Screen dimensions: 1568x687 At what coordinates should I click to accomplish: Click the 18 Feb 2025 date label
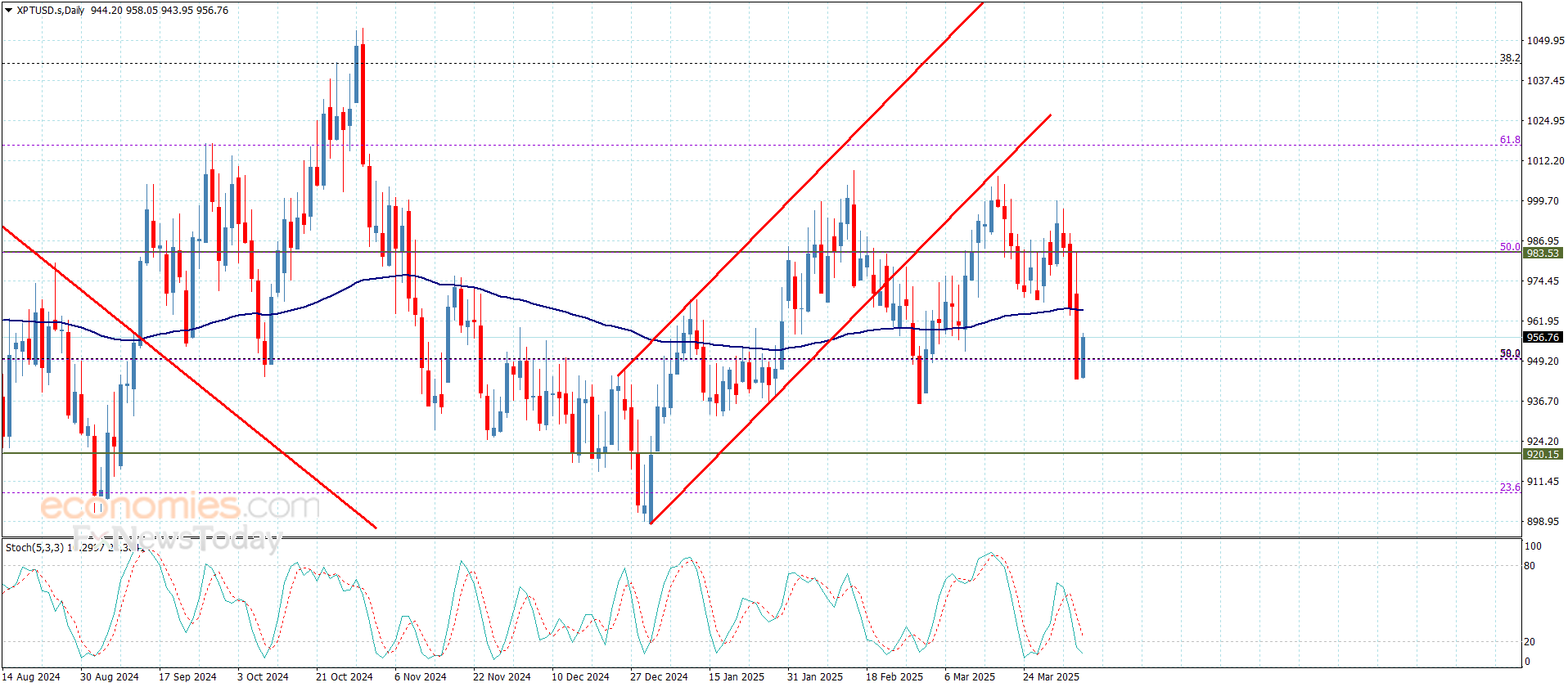894,676
